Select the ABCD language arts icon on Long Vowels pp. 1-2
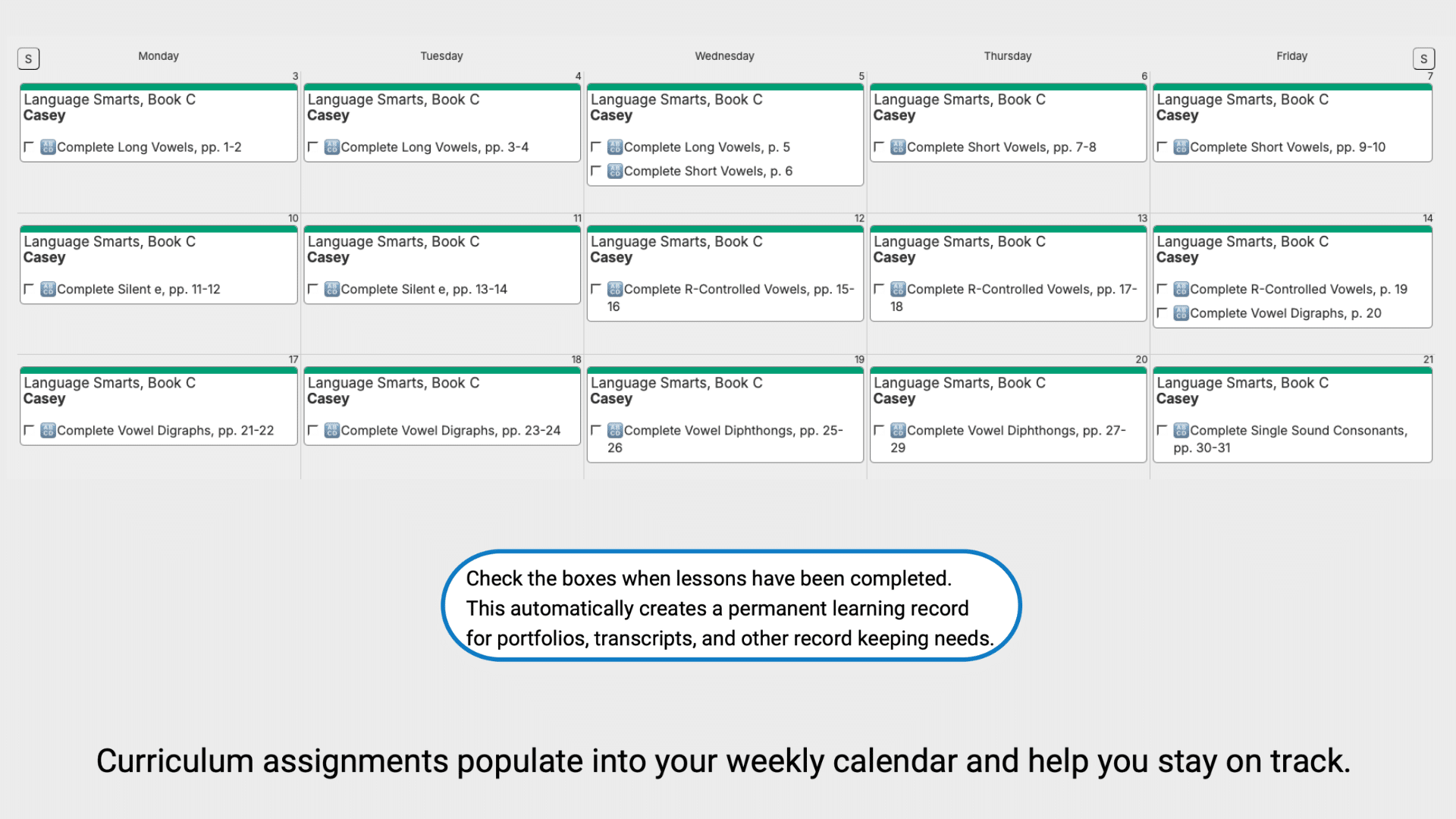Screen dimensions: 1456x819 [x=46, y=147]
